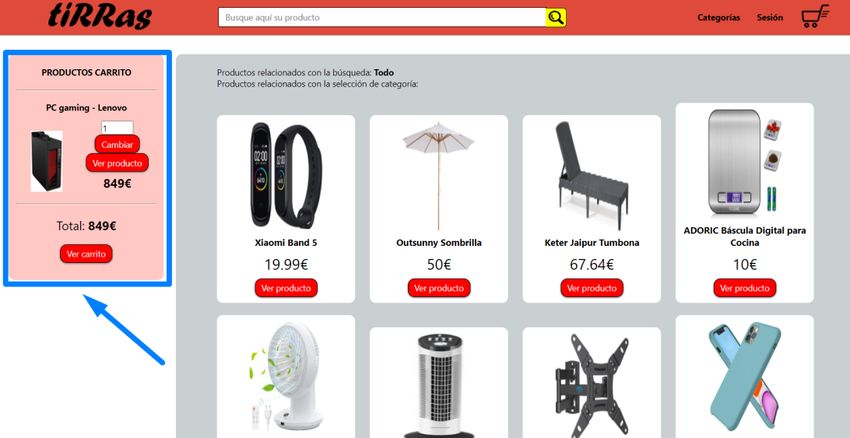Click the yellow magnifier search icon
Viewport: 850px width, 438px height.
click(556, 17)
